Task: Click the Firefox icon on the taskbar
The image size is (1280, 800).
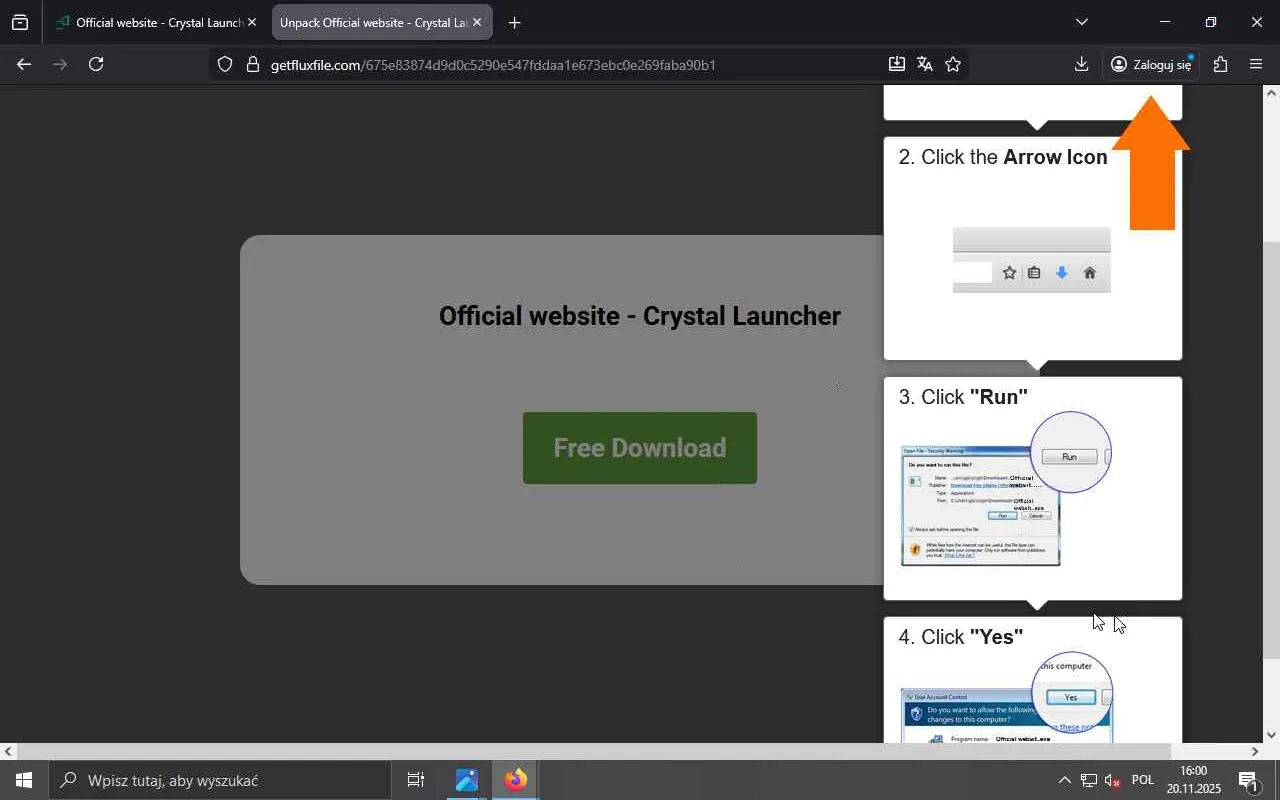Action: pos(516,780)
